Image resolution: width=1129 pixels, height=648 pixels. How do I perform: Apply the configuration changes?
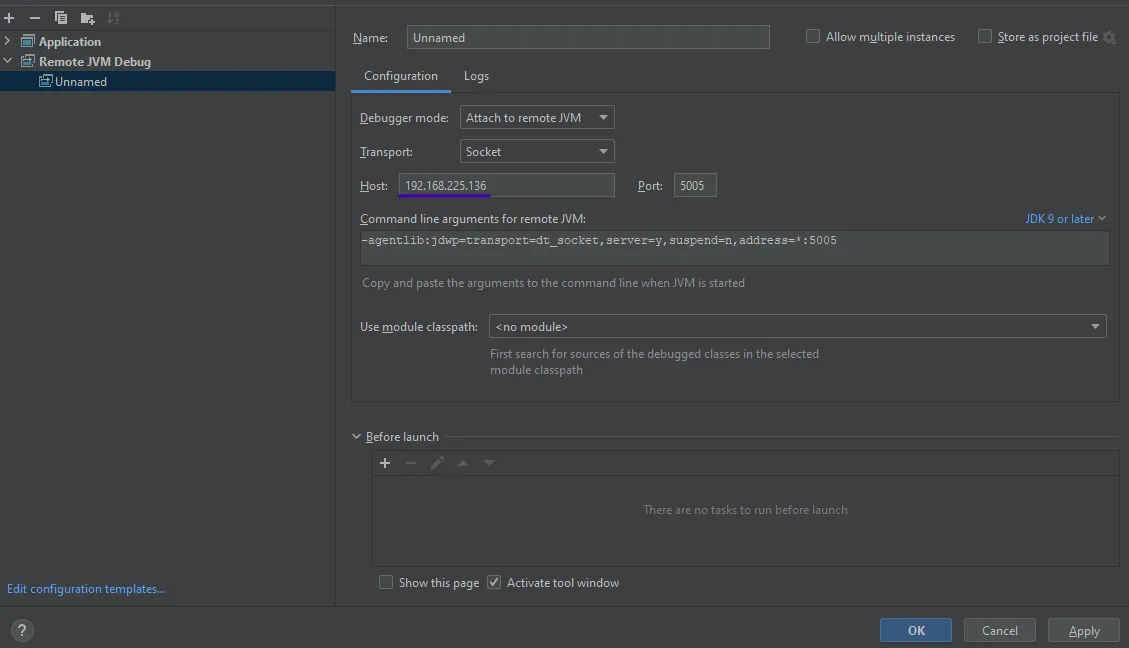(1083, 630)
